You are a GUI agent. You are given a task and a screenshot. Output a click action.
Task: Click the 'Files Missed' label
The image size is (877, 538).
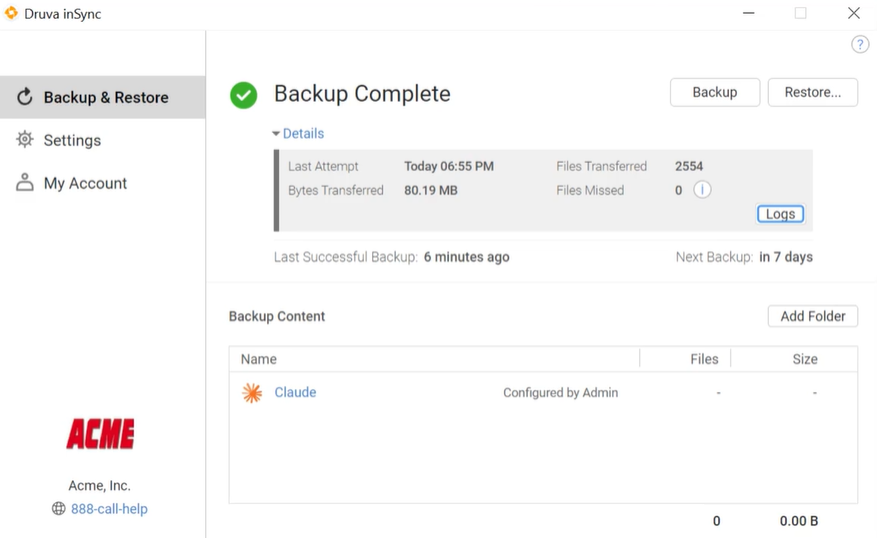click(590, 190)
